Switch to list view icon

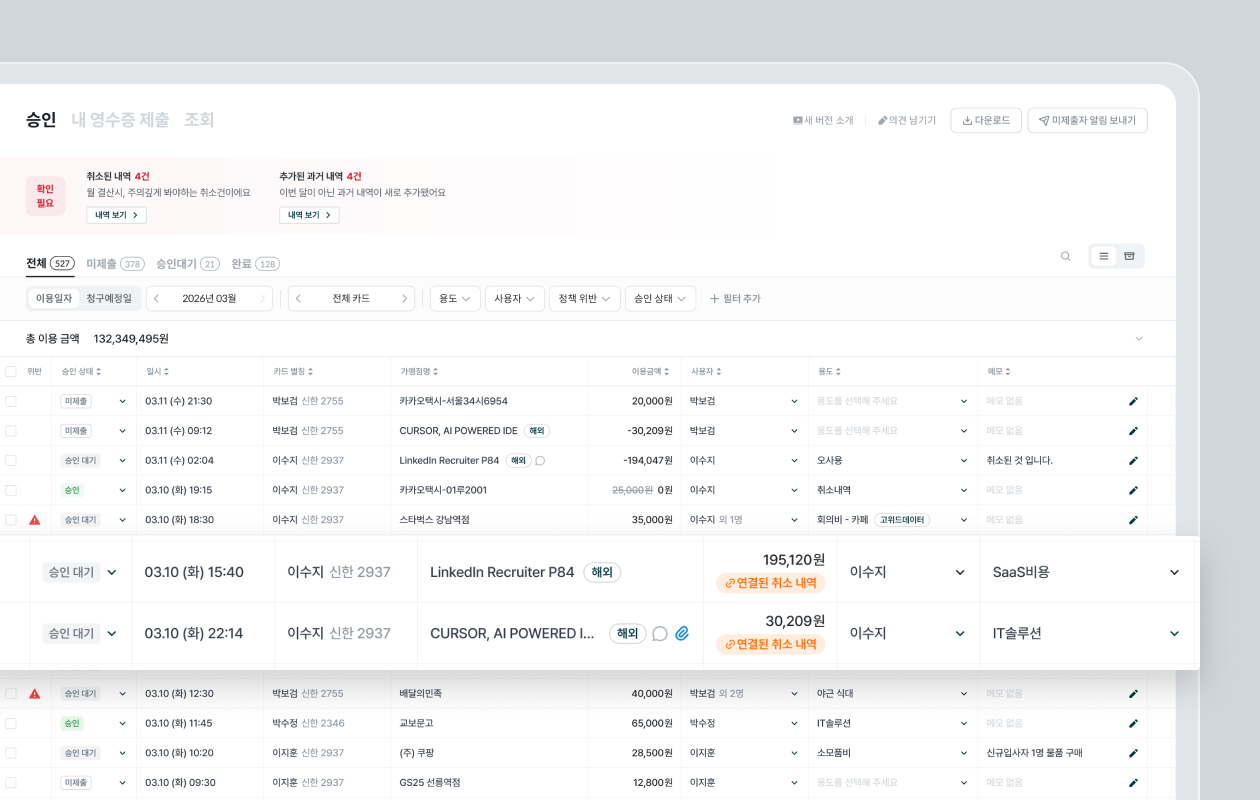(x=1104, y=257)
